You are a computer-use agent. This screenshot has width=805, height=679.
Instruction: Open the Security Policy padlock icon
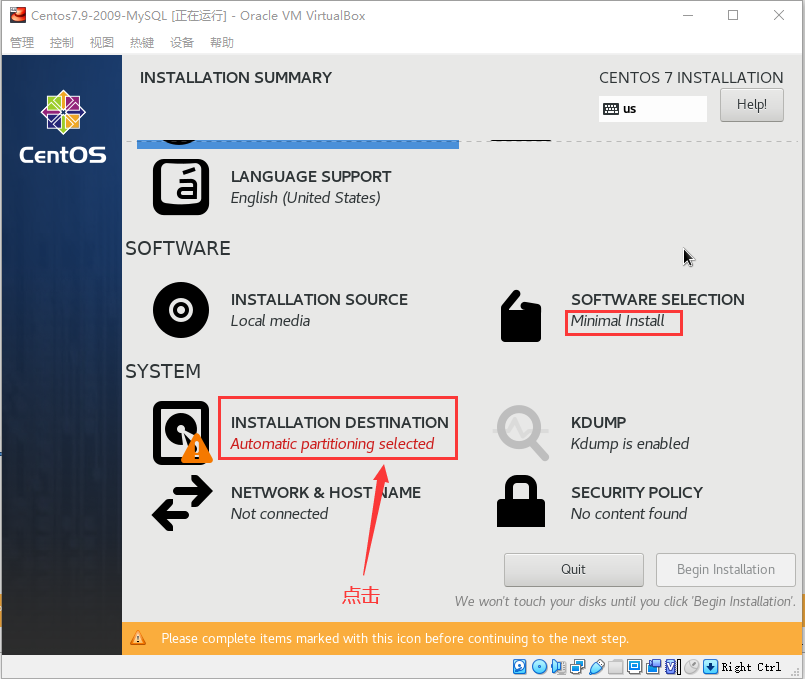tap(521, 501)
